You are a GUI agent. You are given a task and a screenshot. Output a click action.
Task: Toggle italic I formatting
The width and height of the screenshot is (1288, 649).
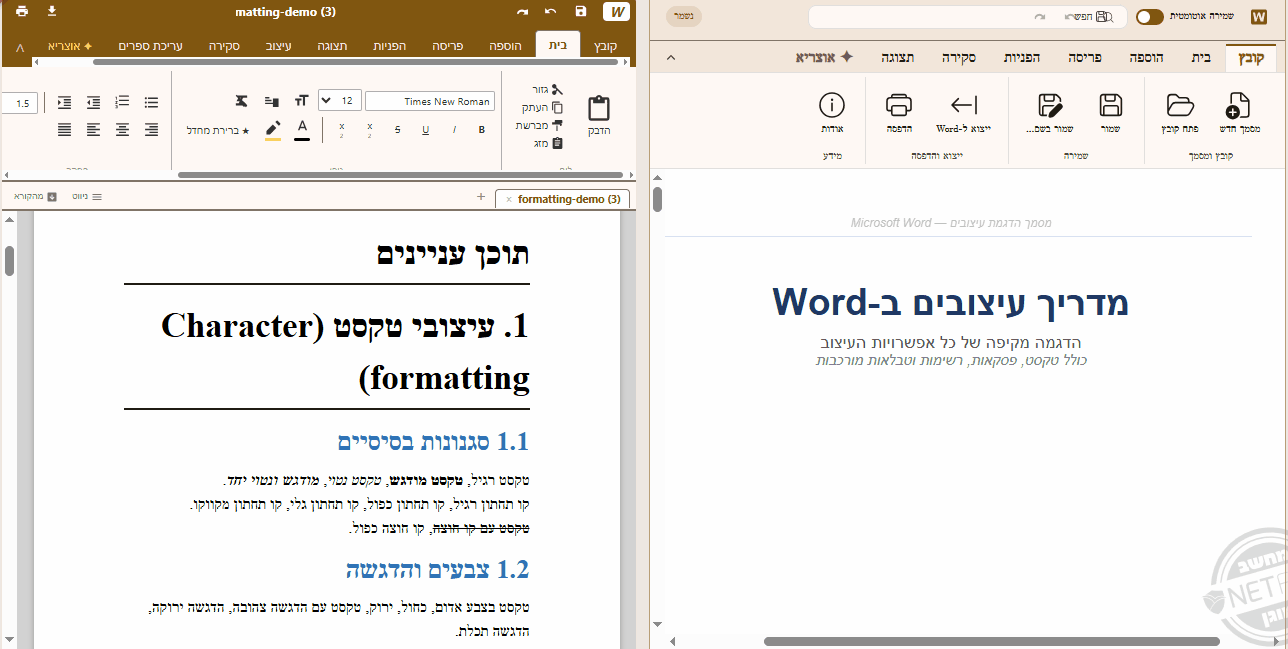[x=454, y=129]
